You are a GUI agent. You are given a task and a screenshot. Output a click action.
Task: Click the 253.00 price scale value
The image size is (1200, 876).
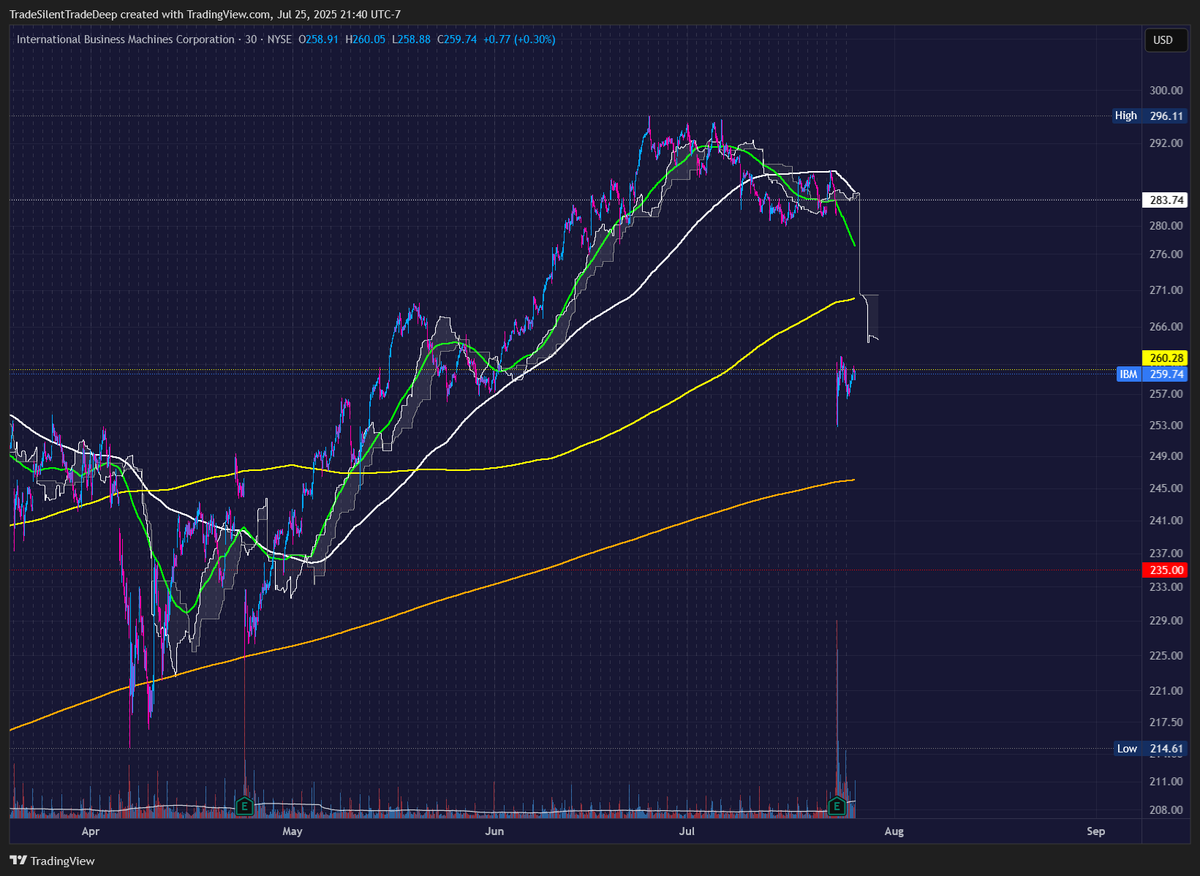click(x=1165, y=425)
